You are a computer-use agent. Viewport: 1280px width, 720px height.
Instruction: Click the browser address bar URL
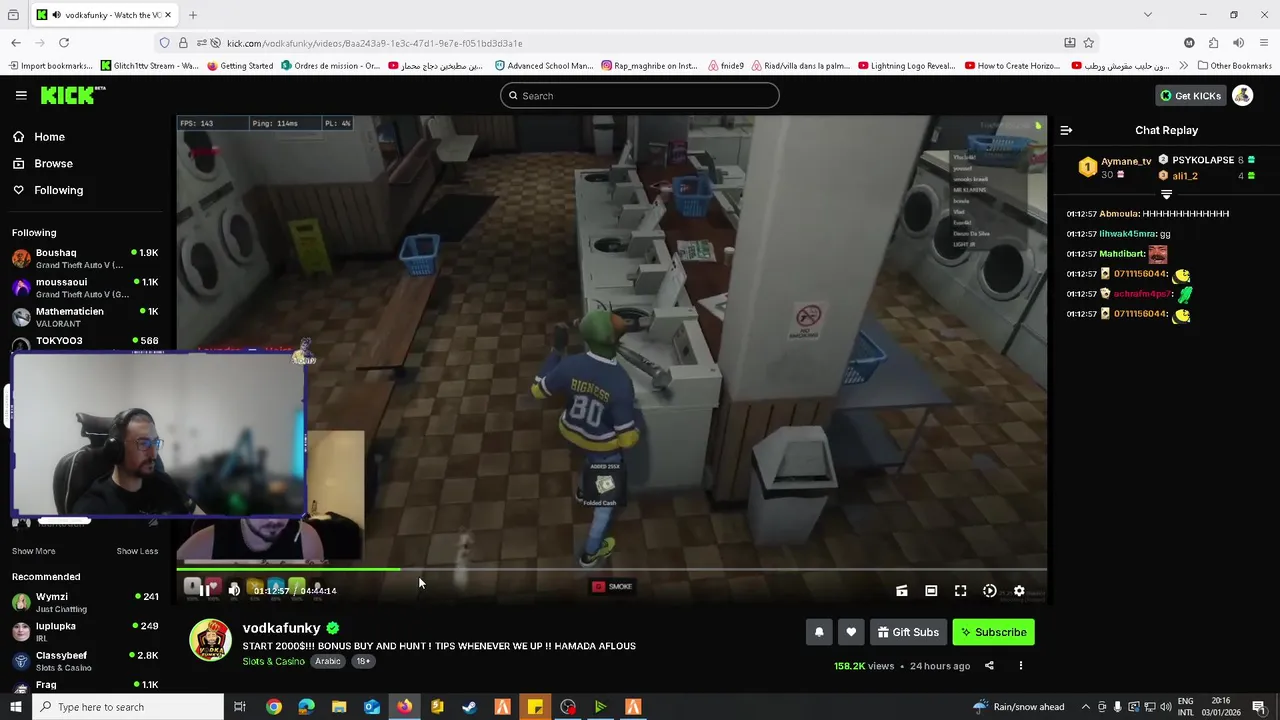(375, 44)
